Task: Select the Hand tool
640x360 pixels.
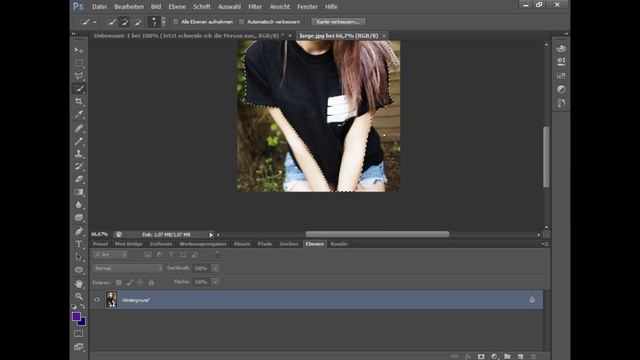Action: [79, 283]
